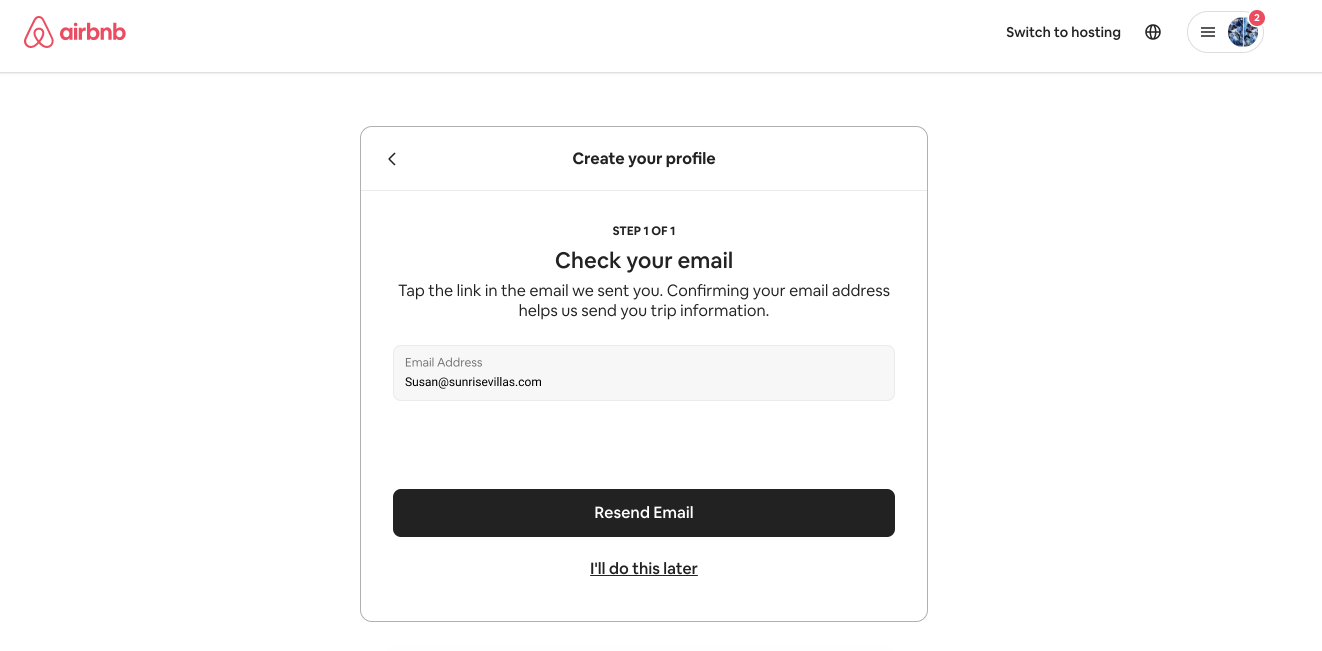This screenshot has width=1322, height=651.
Task: Click the red notification badge showing 2
Action: pos(1257,18)
